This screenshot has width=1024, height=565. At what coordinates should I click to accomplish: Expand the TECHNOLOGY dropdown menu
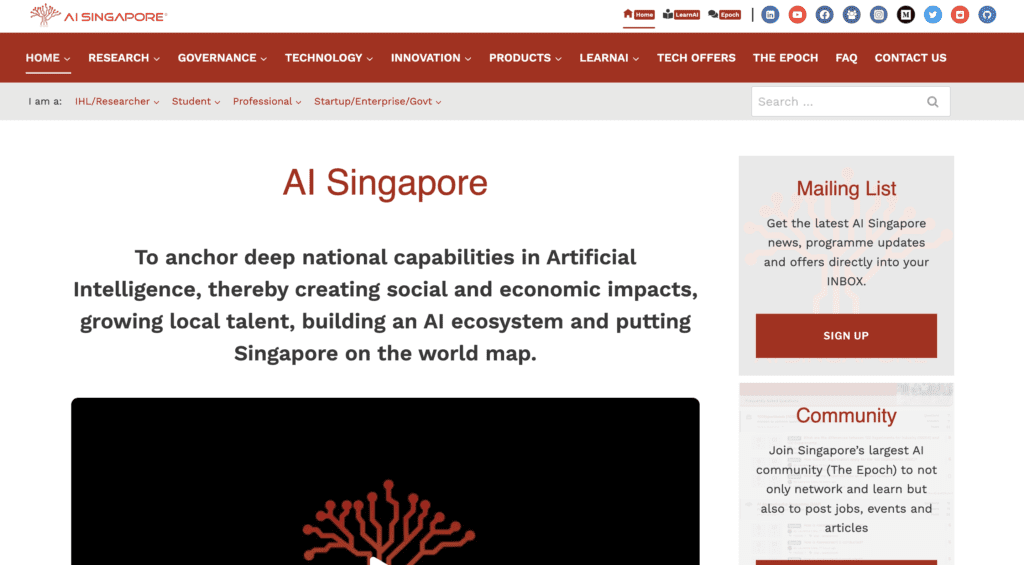pos(328,58)
